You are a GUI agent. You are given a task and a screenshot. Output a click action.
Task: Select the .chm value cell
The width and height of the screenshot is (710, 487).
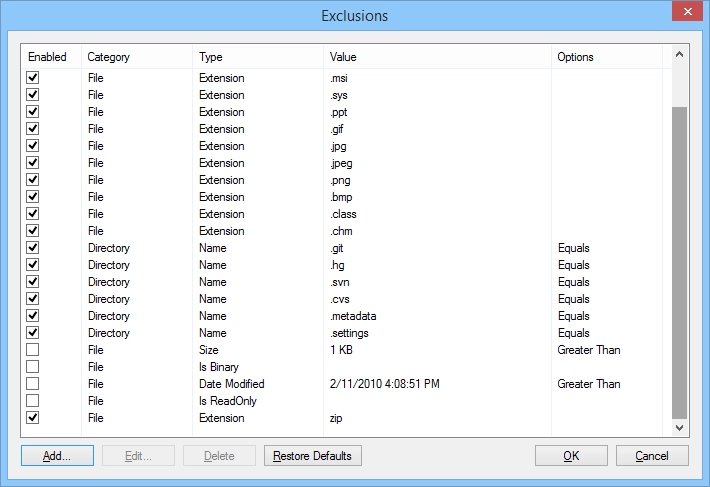click(341, 231)
